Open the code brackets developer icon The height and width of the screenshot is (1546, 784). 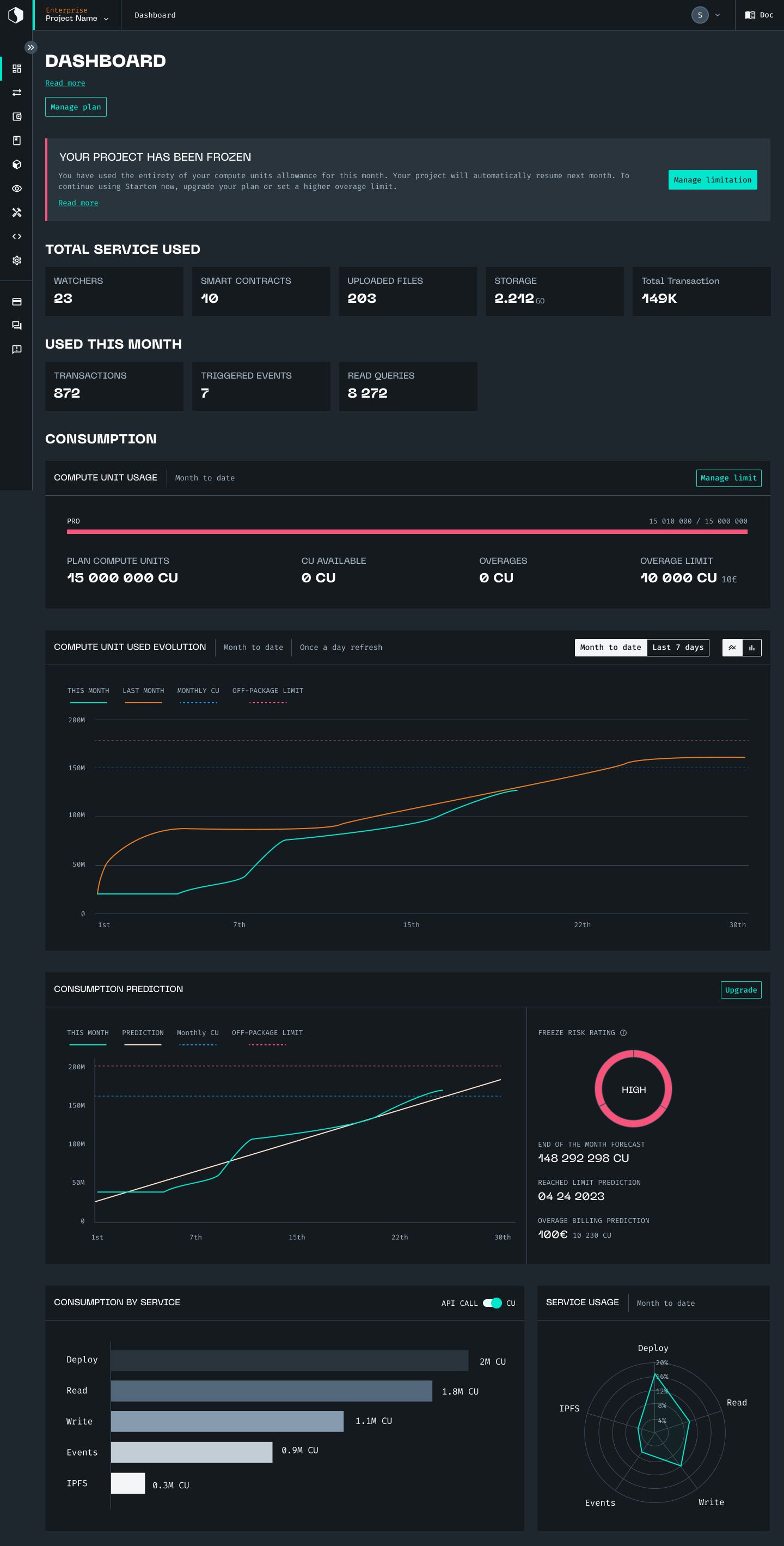coord(17,236)
